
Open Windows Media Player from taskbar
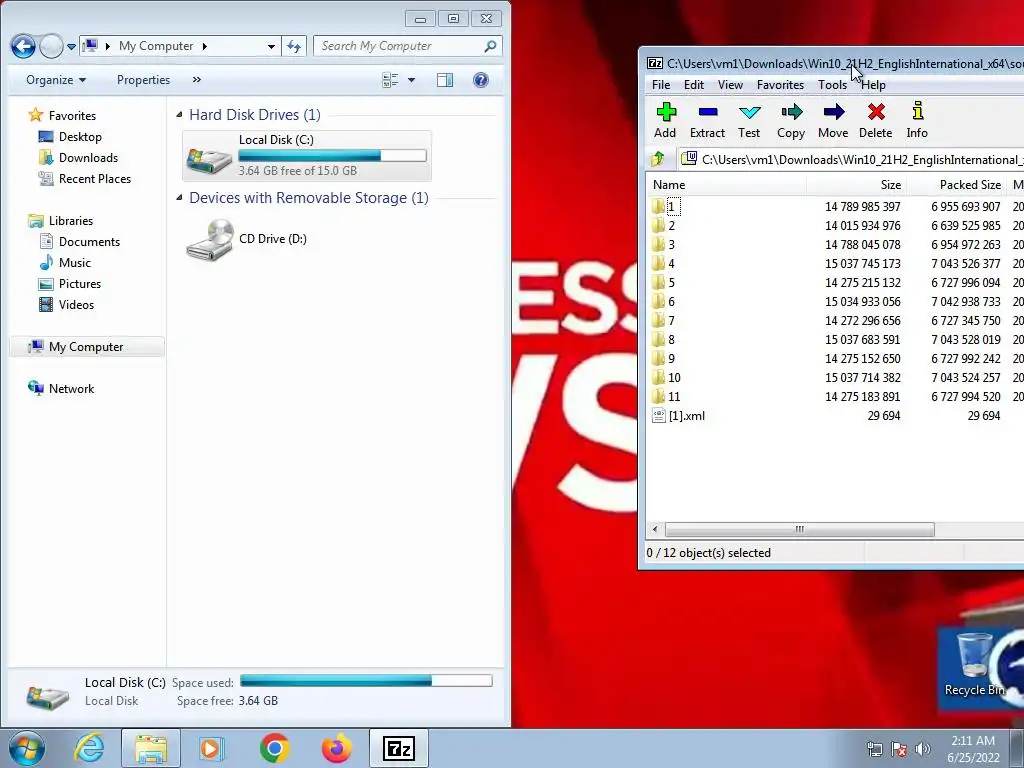(x=211, y=748)
